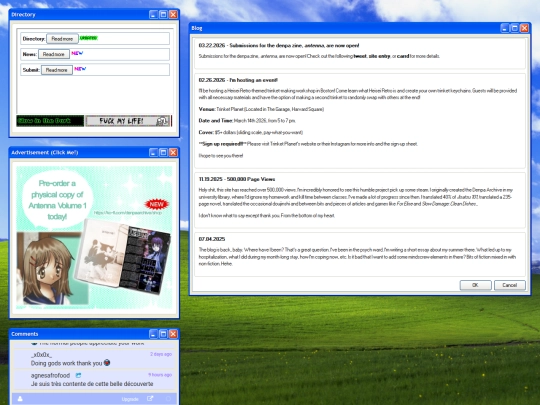Click the user profile icon in Comments footer

point(20,399)
